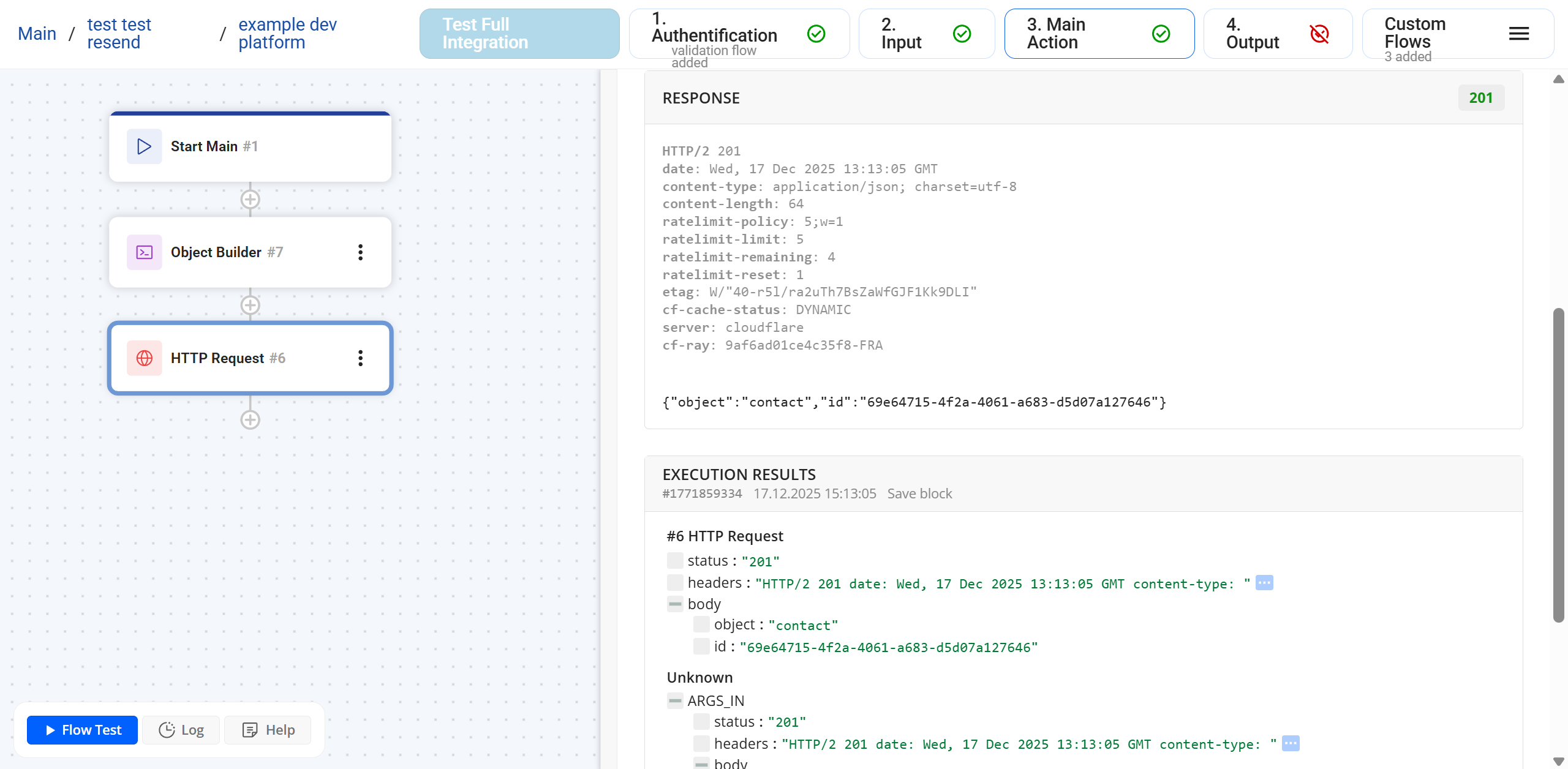This screenshot has width=1568, height=769.
Task: Open three-dot menu on HTTP Request node
Action: pyautogui.click(x=360, y=358)
